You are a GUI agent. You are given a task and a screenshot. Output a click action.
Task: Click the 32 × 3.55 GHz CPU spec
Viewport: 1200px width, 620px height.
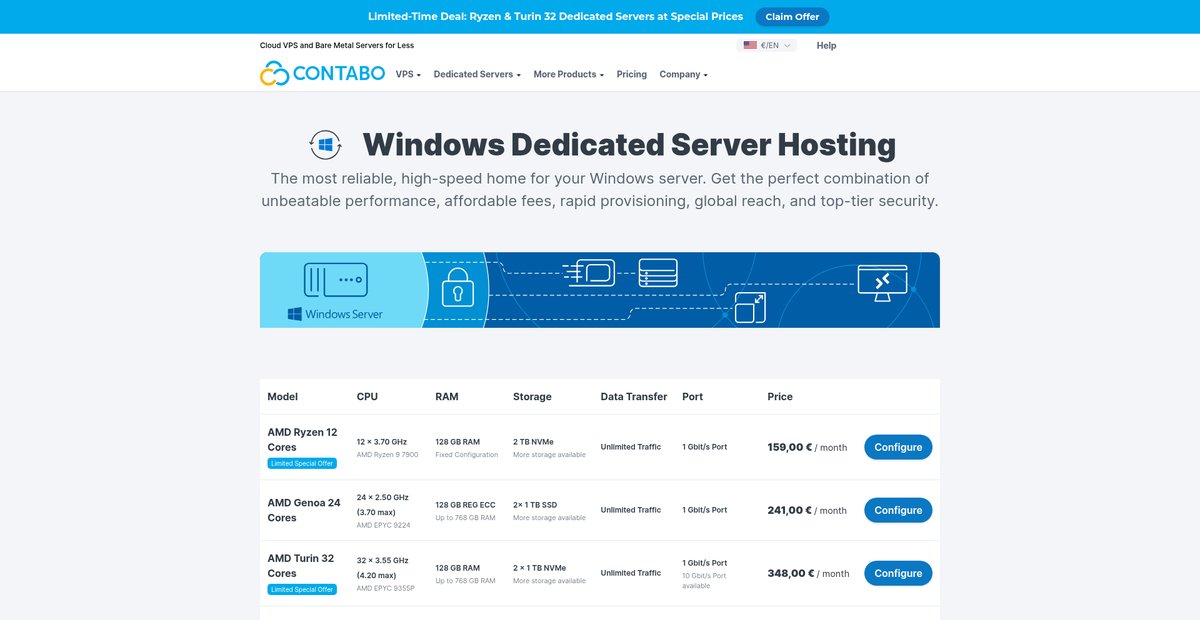tap(383, 561)
